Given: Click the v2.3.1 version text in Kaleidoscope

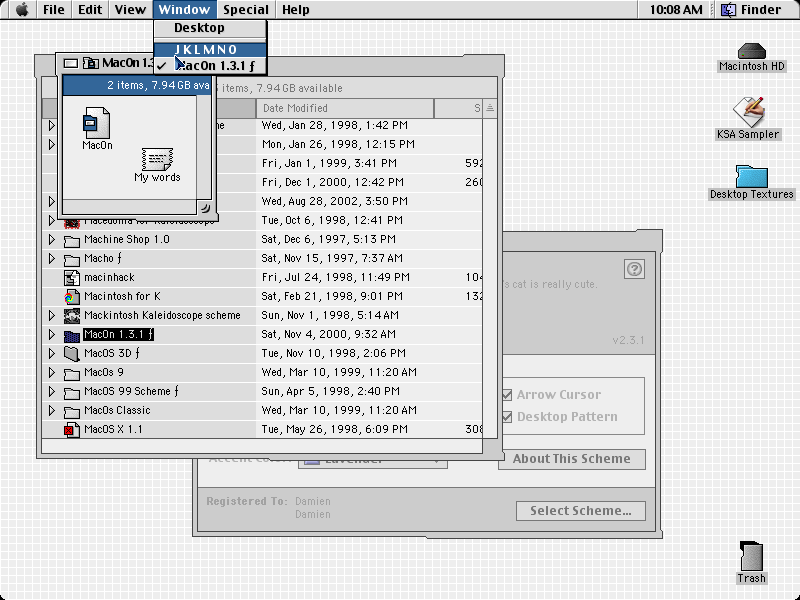Looking at the screenshot, I should pos(628,340).
